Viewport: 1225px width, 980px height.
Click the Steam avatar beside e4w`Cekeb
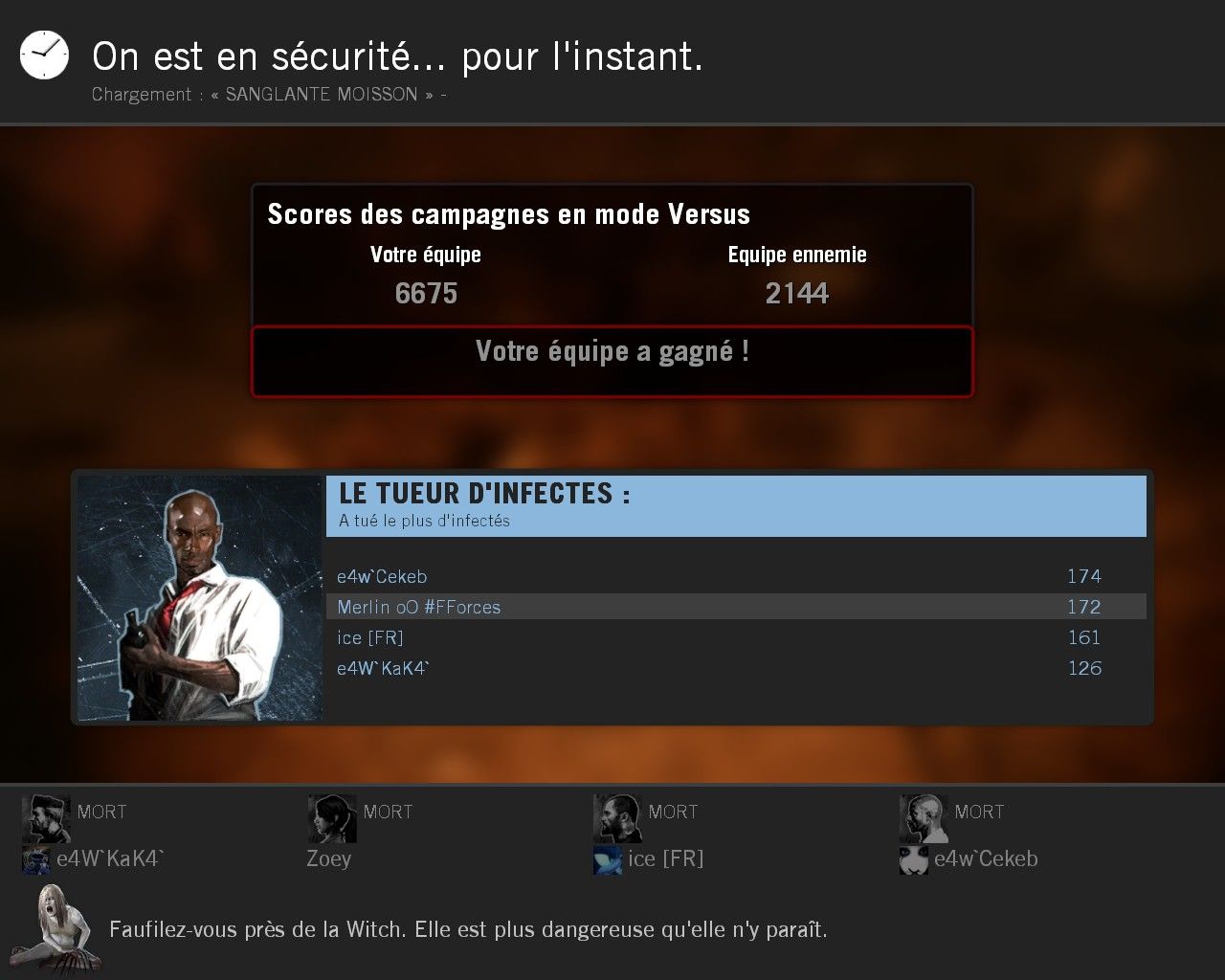point(914,859)
